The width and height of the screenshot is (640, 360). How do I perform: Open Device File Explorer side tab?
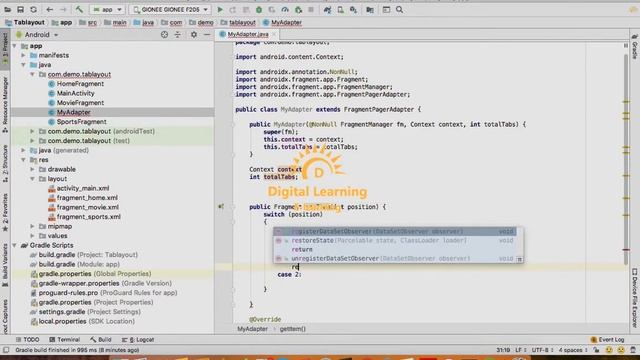[x=635, y=298]
